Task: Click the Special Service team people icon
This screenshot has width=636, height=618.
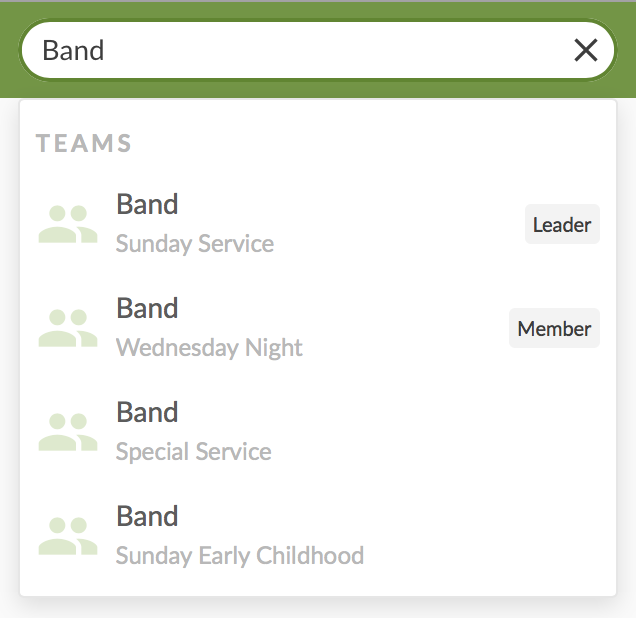Action: [x=68, y=432]
